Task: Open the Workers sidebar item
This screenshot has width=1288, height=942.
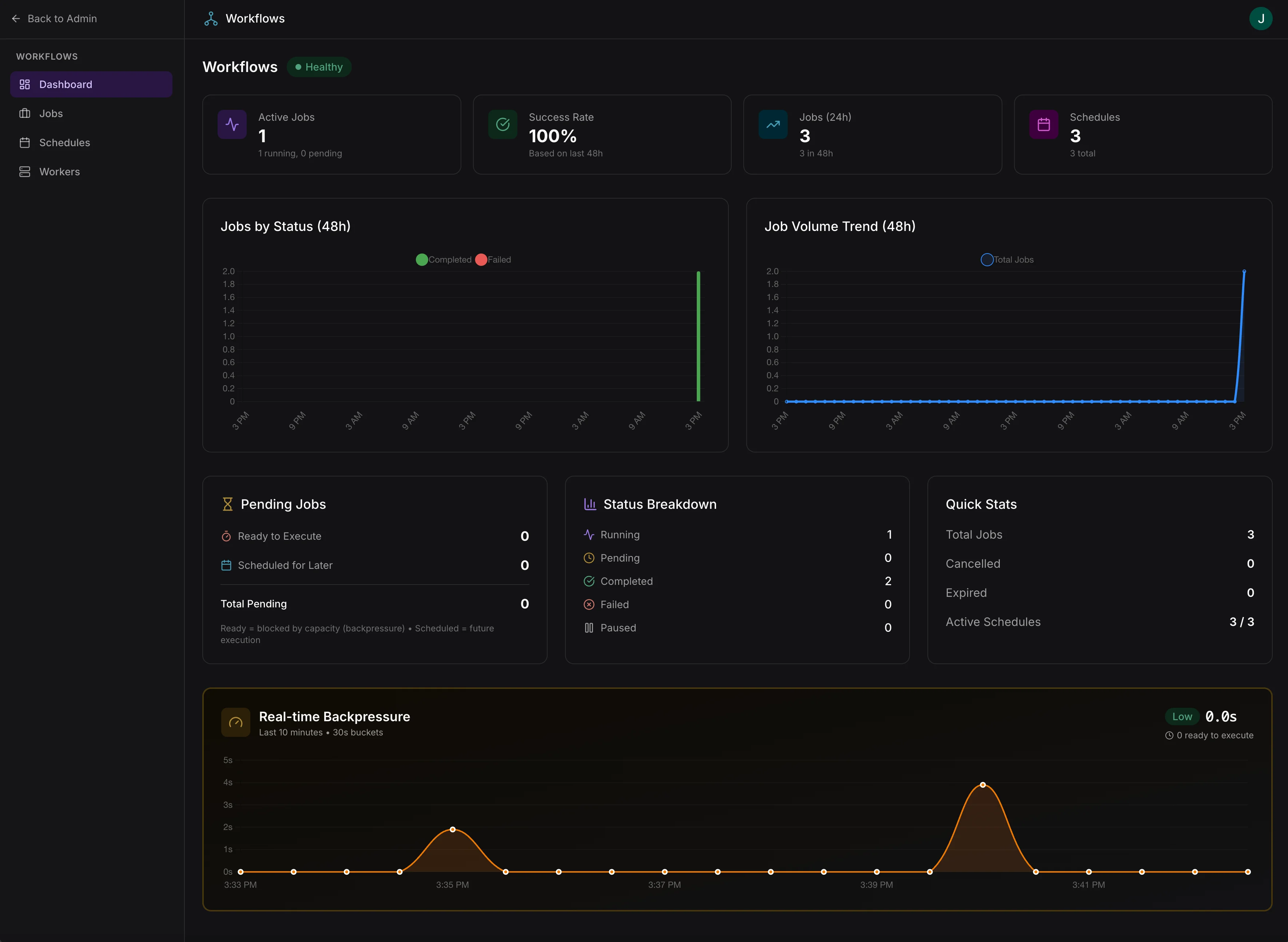Action: pyautogui.click(x=91, y=172)
